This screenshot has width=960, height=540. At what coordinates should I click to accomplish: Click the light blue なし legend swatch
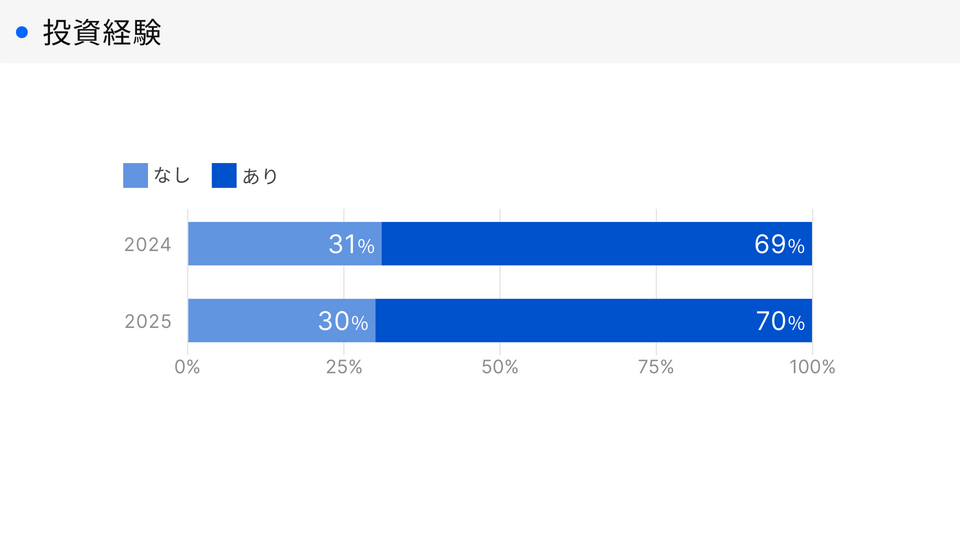[135, 176]
